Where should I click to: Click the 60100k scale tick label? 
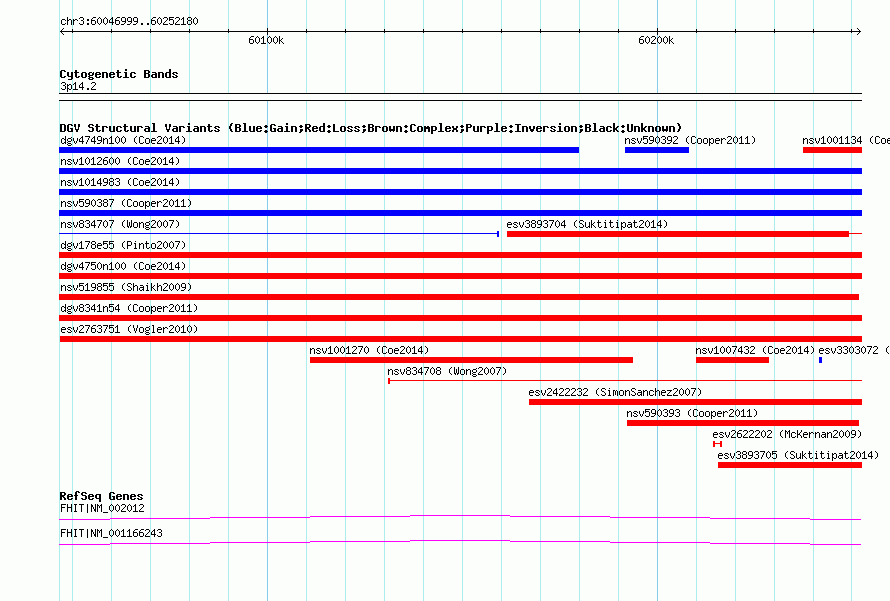point(266,40)
